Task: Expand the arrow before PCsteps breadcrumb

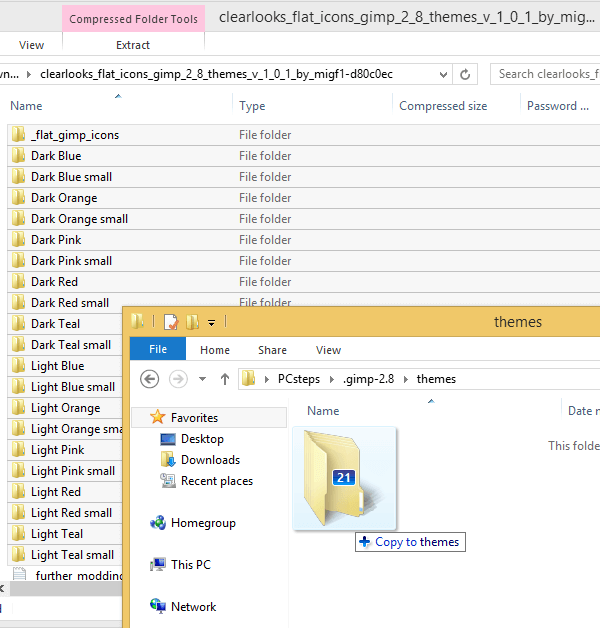Action: [266, 379]
